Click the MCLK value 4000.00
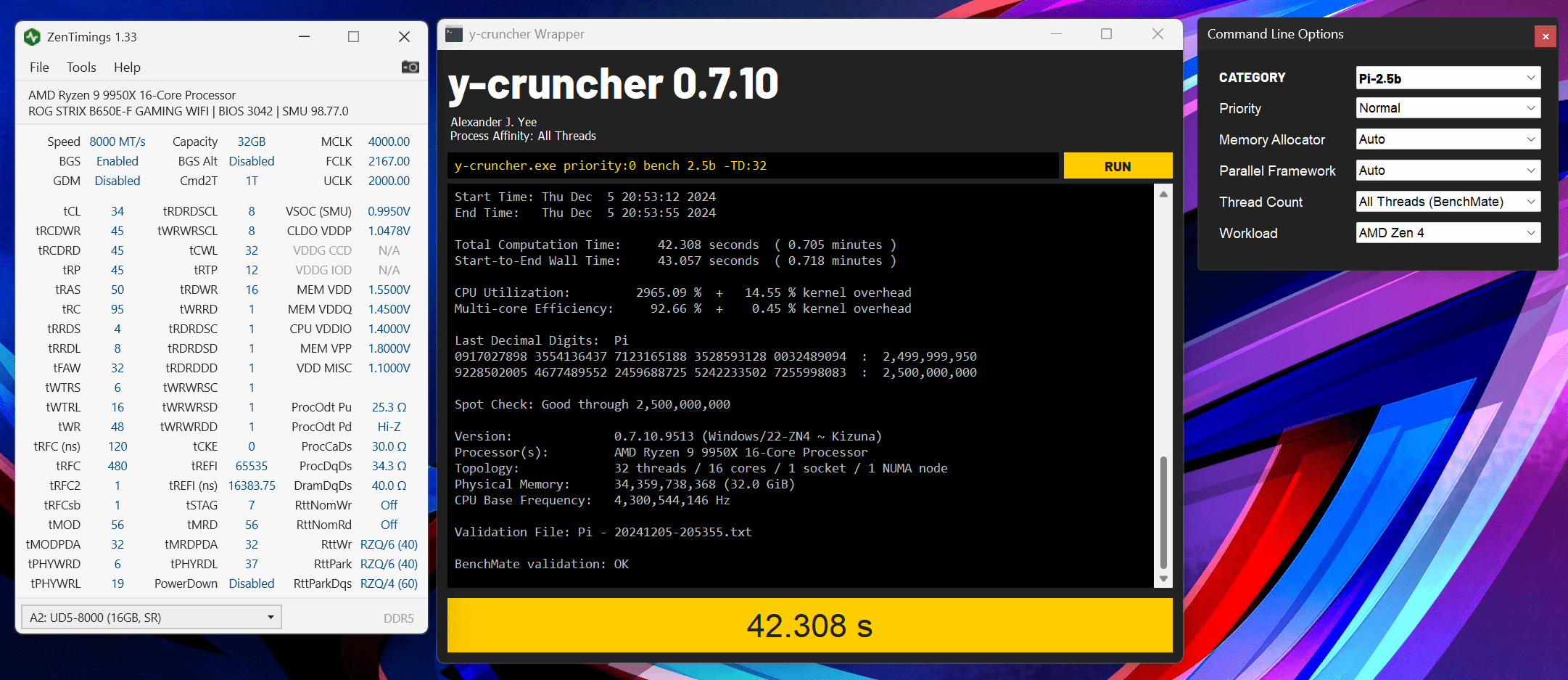This screenshot has height=680, width=1568. coord(389,142)
